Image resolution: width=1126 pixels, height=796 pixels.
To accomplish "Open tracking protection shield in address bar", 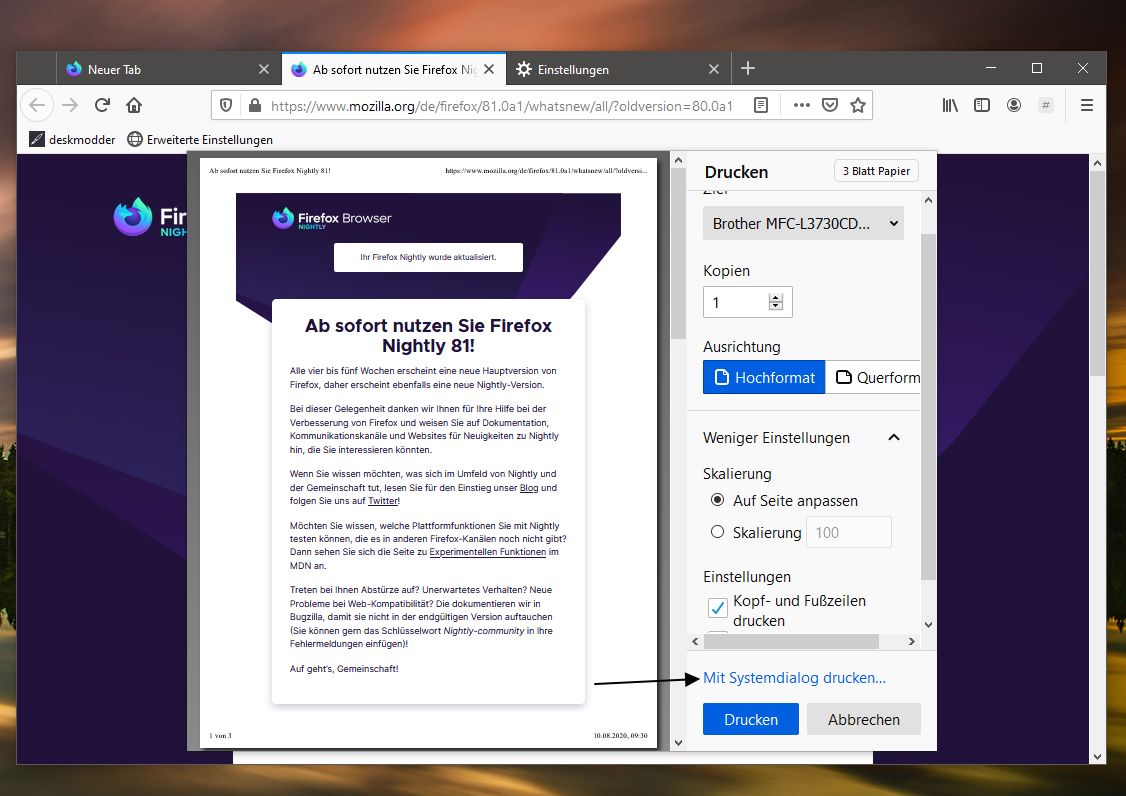I will click(x=225, y=106).
